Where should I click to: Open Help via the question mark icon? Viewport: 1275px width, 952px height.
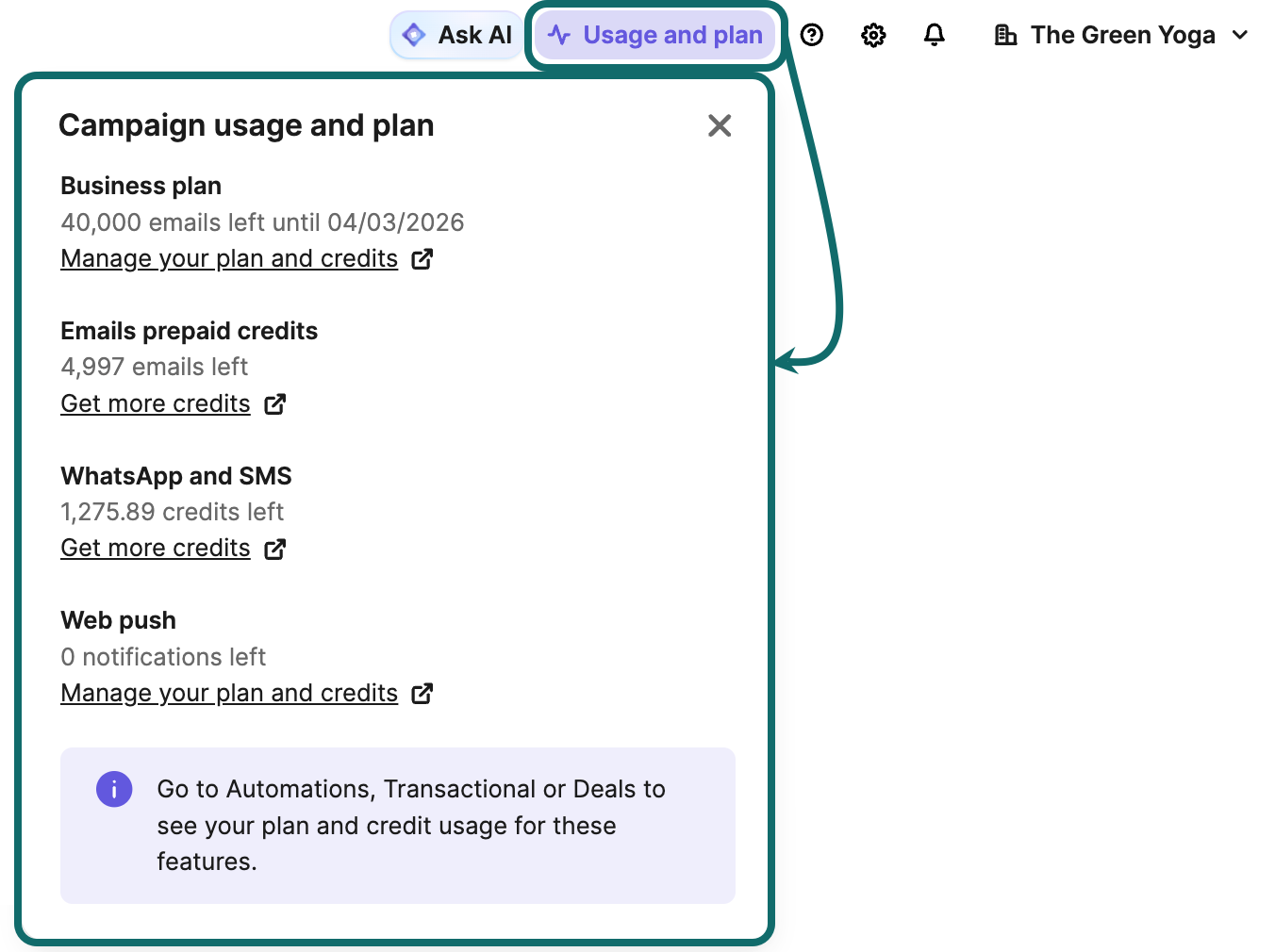[812, 34]
